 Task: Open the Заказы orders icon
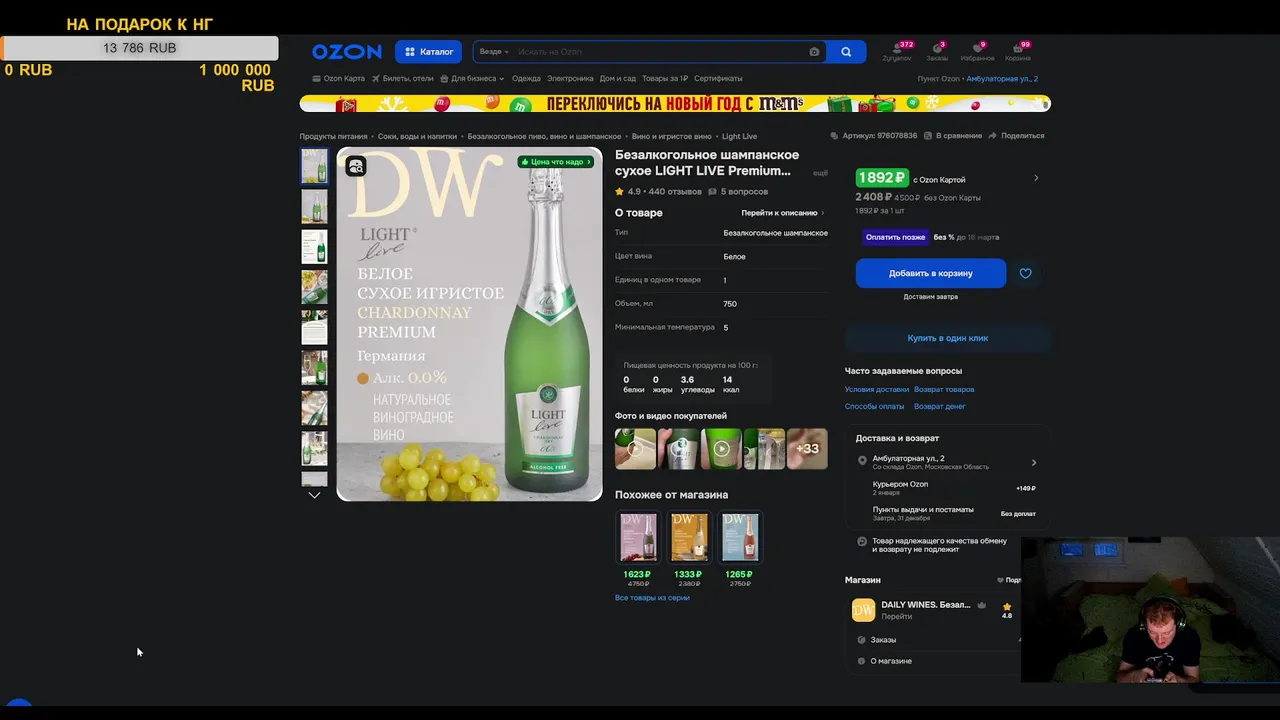(936, 52)
